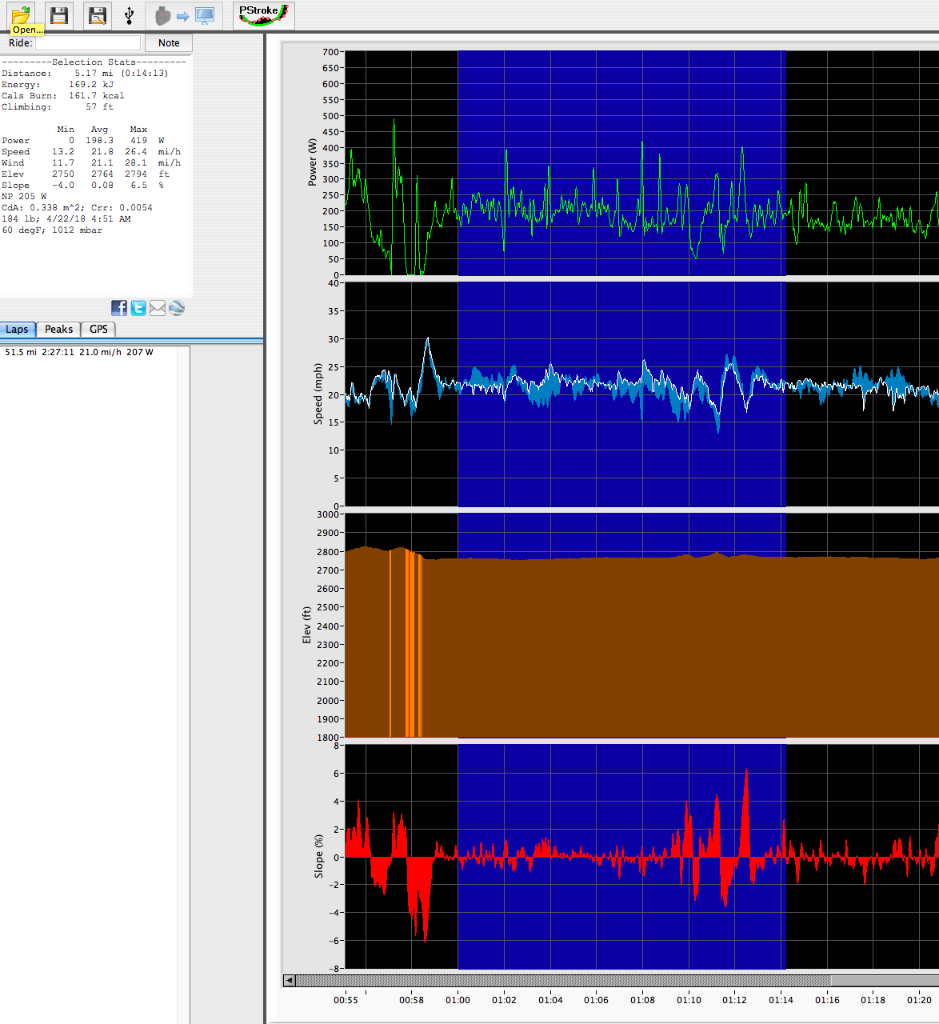939x1024 pixels.
Task: Click into the Ride name field
Action: click(x=88, y=43)
